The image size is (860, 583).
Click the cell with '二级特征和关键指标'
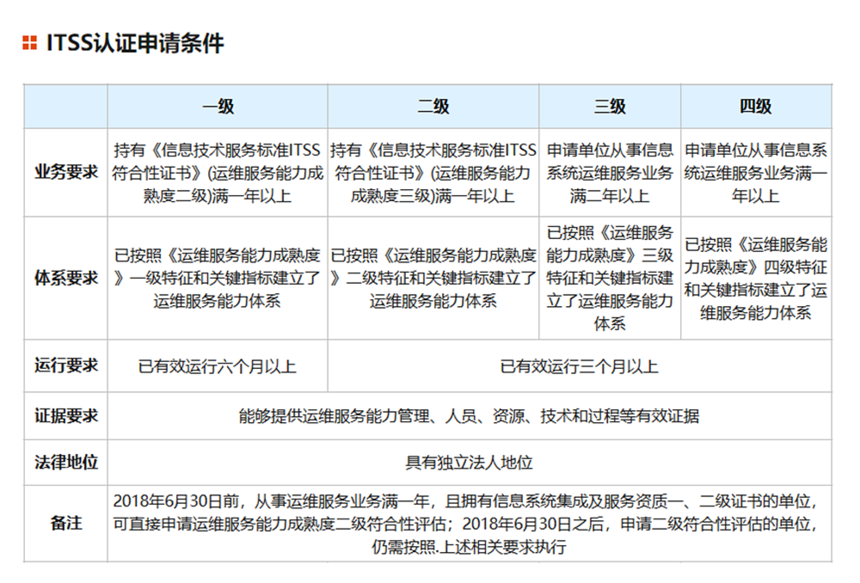[x=433, y=278]
